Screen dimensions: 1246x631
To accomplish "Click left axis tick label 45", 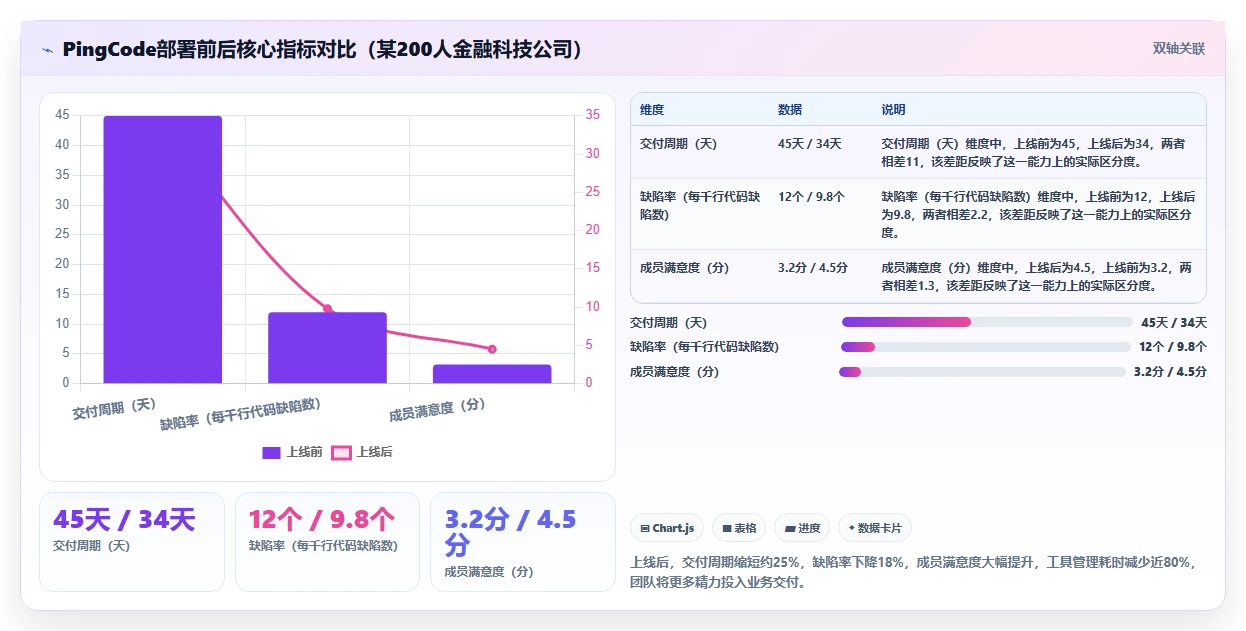I will click(63, 115).
